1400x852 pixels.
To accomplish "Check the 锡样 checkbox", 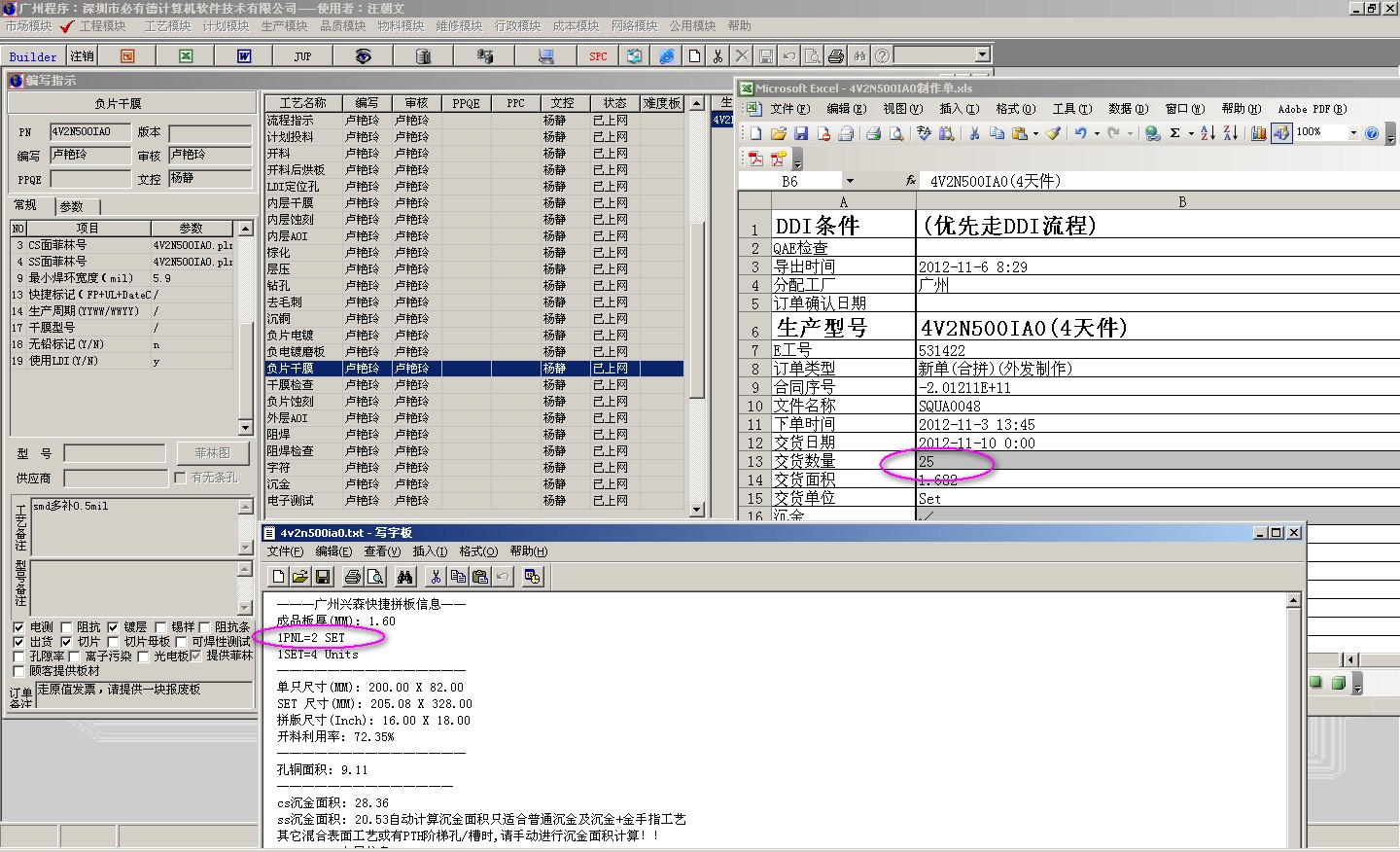I will (159, 627).
